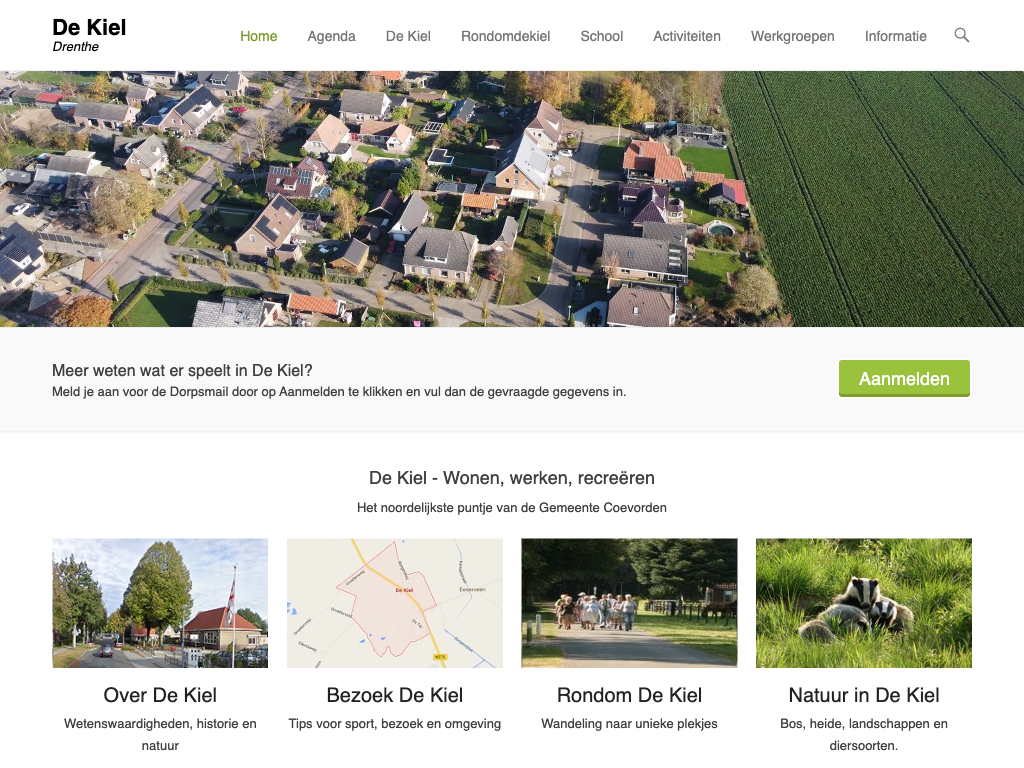The width and height of the screenshot is (1024, 768).
Task: Visit the Natuur in De Kiel heading
Action: 863,695
